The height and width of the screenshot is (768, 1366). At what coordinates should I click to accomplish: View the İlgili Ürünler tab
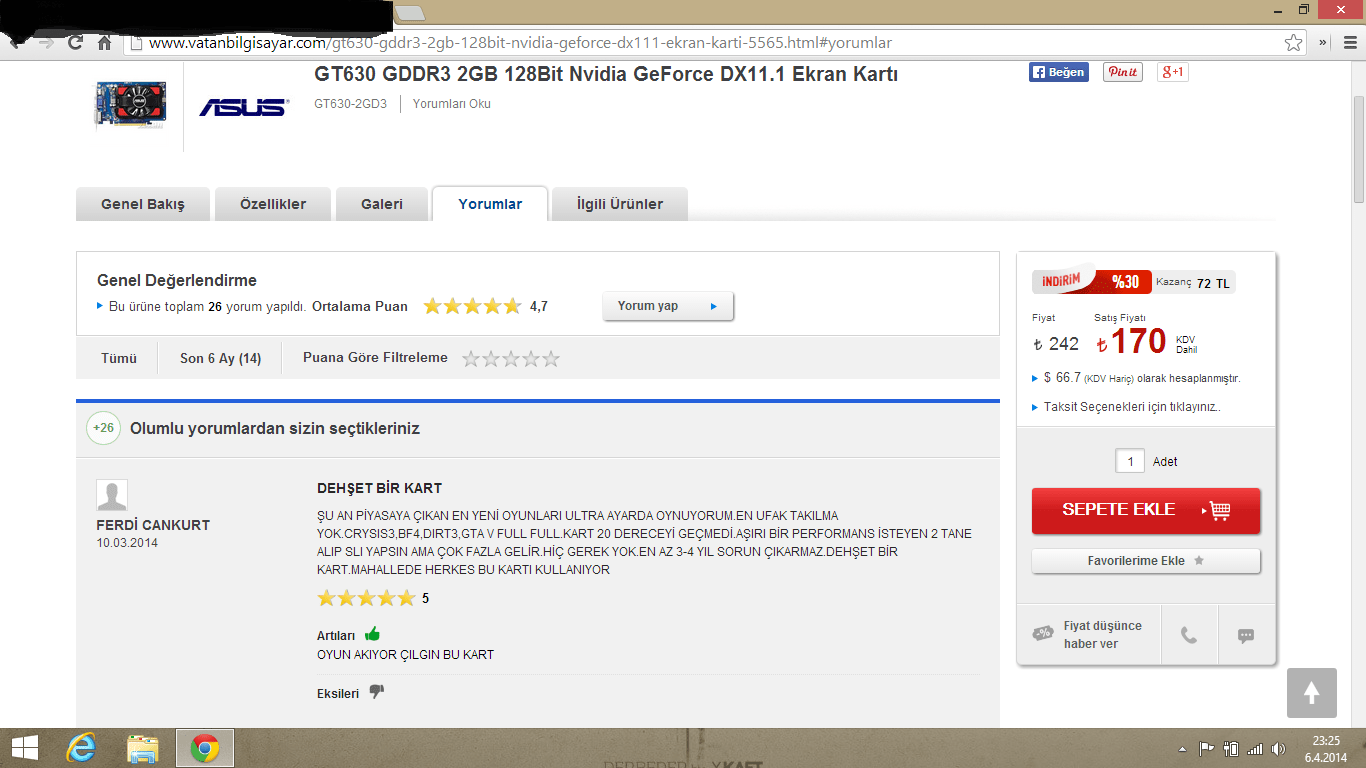(x=620, y=204)
